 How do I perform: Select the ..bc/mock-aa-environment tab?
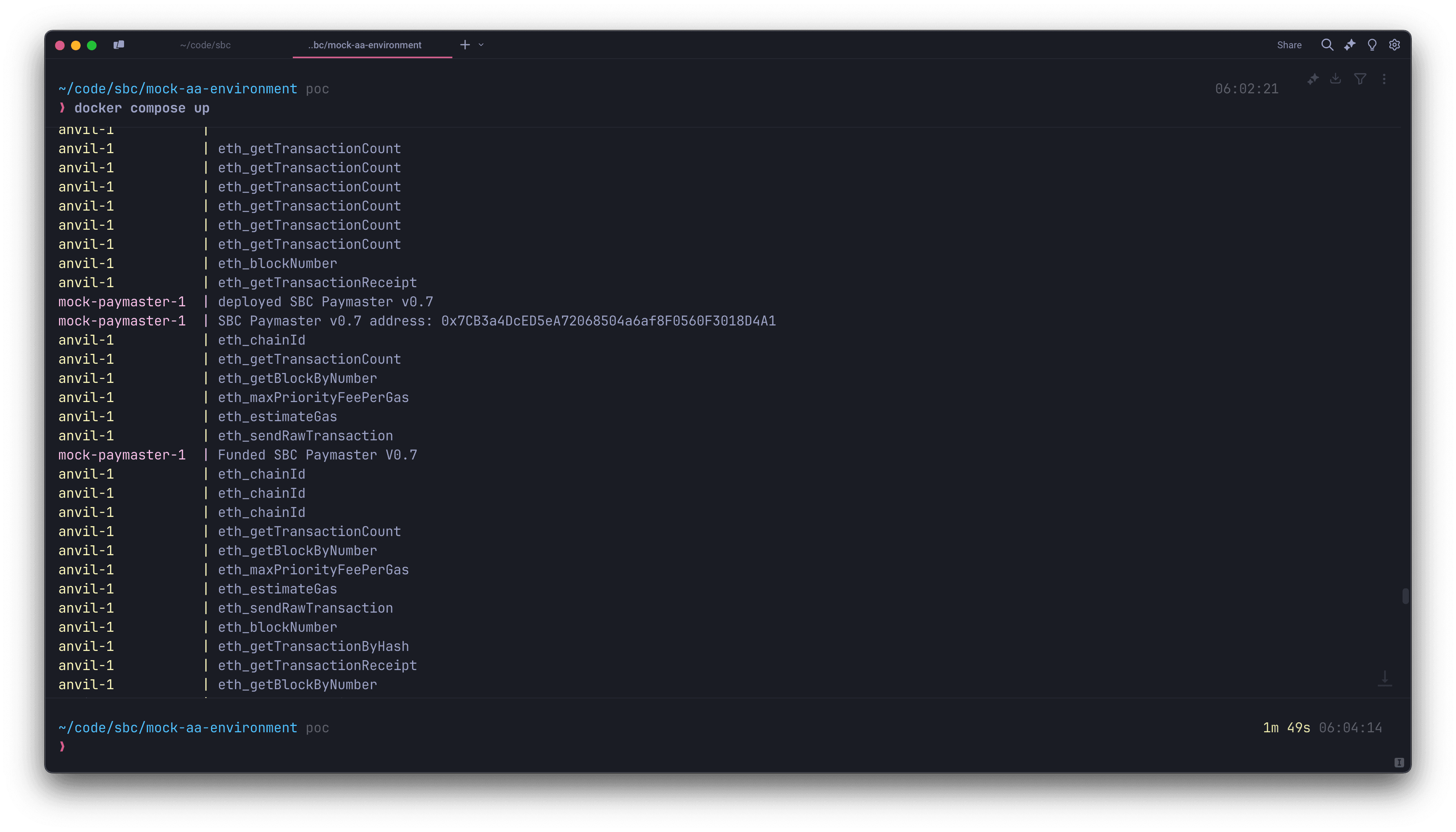pos(365,45)
